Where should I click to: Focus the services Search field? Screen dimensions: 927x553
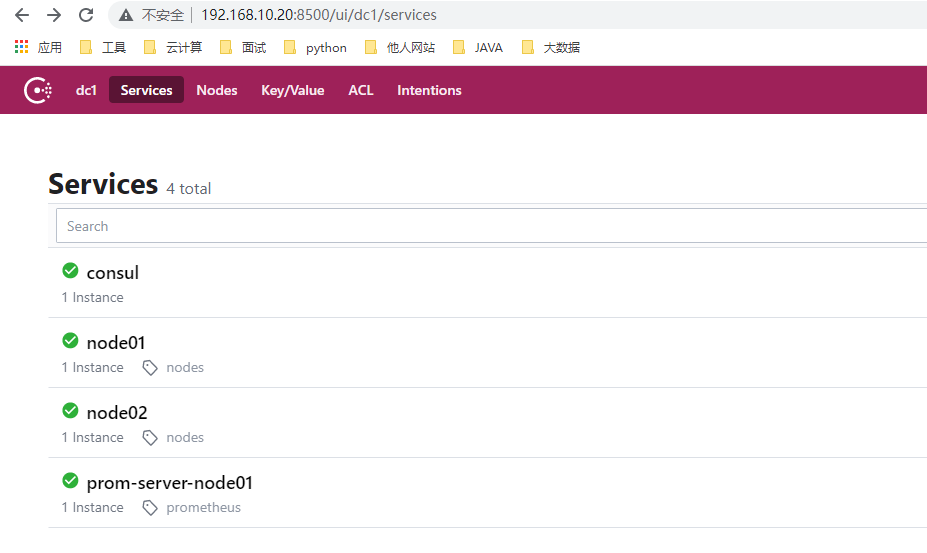coord(491,226)
